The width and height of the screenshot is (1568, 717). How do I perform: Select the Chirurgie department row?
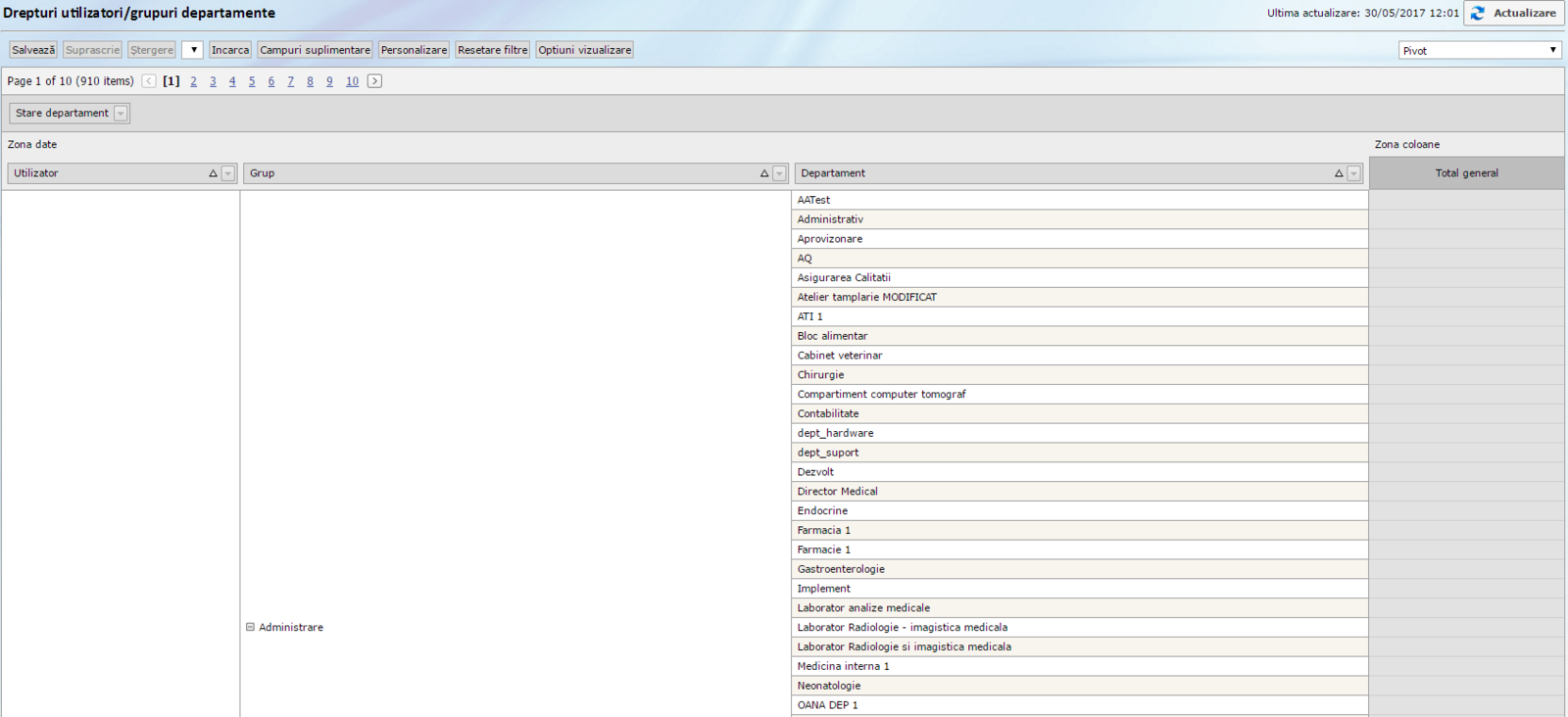820,375
